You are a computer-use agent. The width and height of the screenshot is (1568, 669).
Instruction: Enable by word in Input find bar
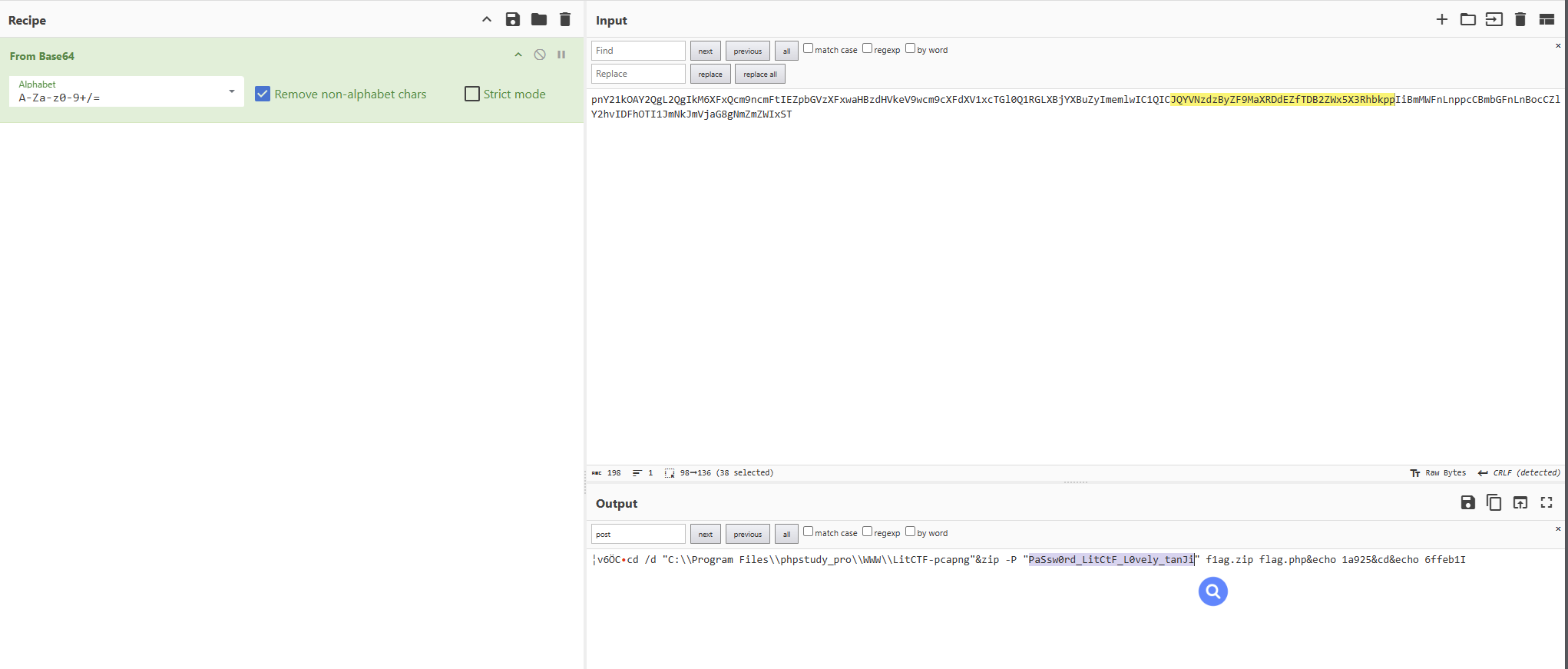pyautogui.click(x=910, y=48)
